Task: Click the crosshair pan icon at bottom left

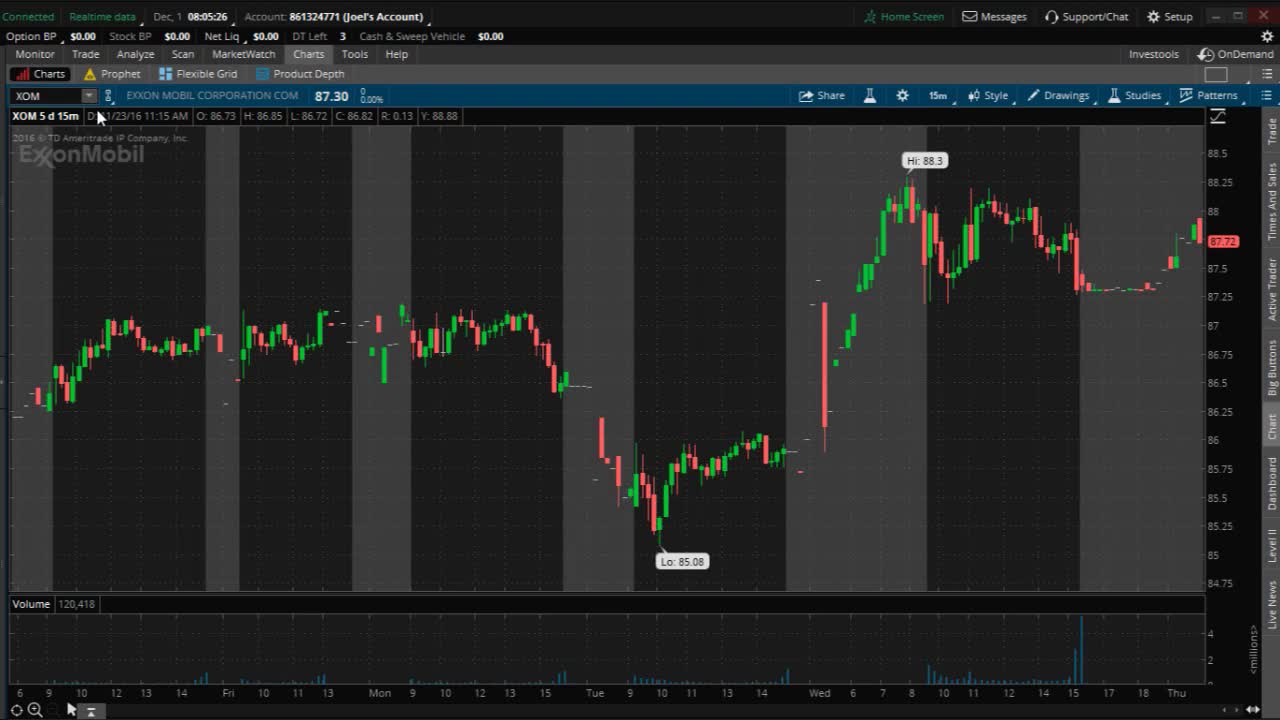Action: point(17,710)
